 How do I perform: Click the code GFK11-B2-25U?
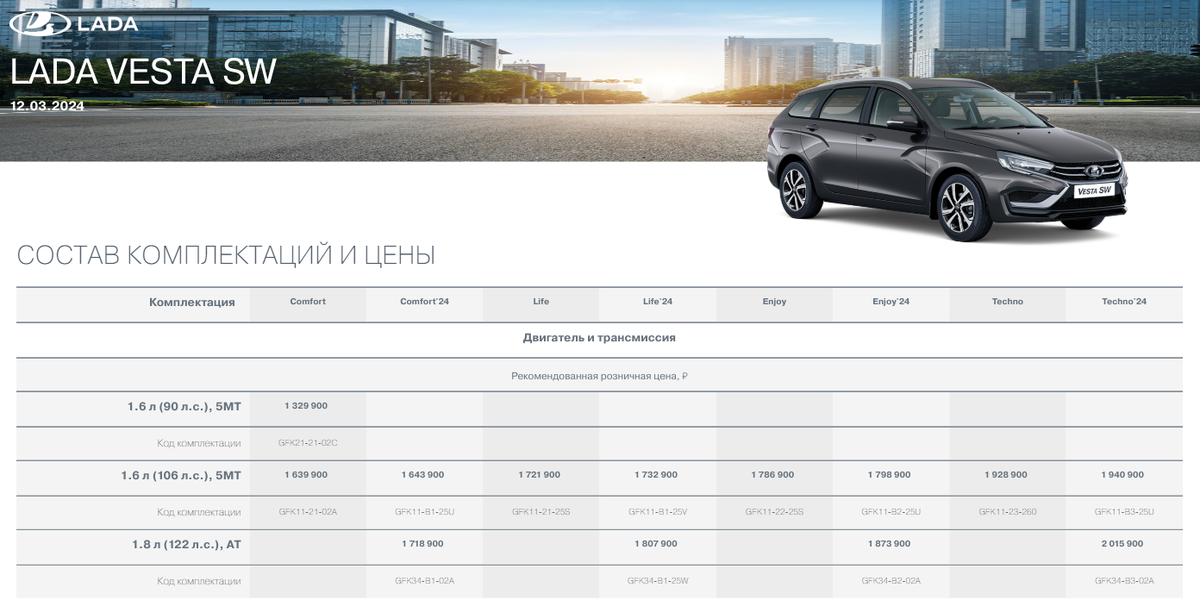pyautogui.click(x=891, y=511)
